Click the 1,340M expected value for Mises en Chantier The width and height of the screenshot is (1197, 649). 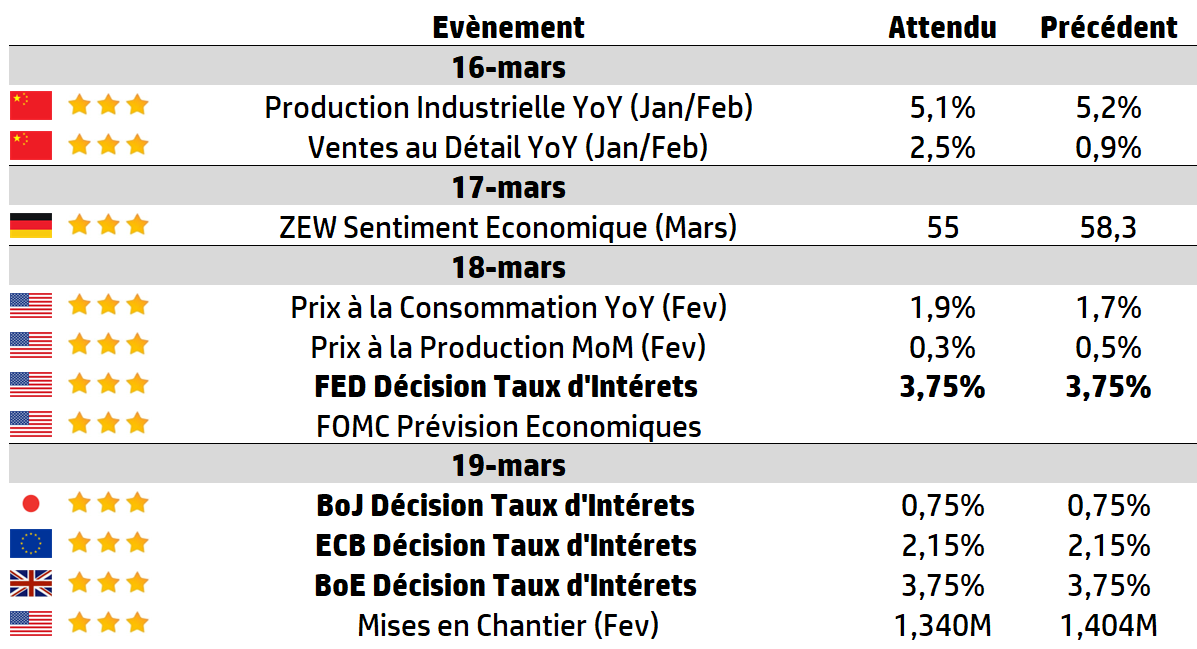coord(942,626)
